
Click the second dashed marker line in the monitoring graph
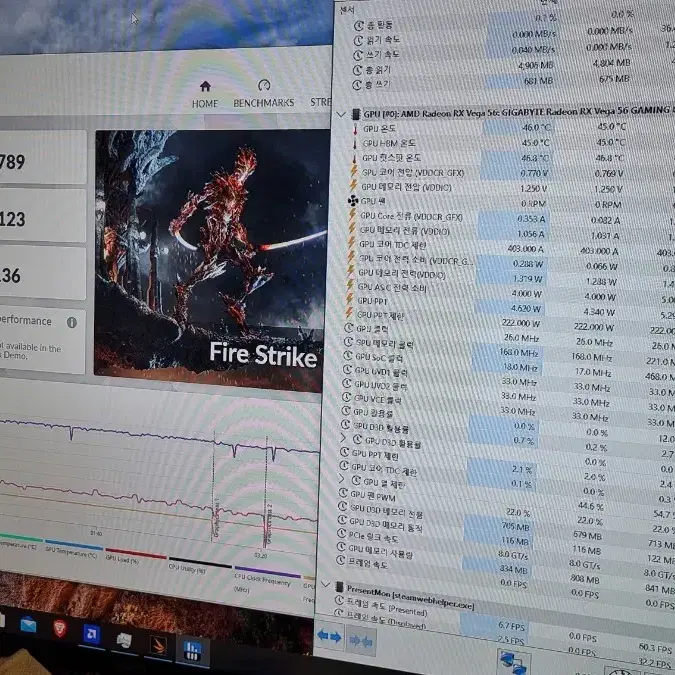pos(266,492)
